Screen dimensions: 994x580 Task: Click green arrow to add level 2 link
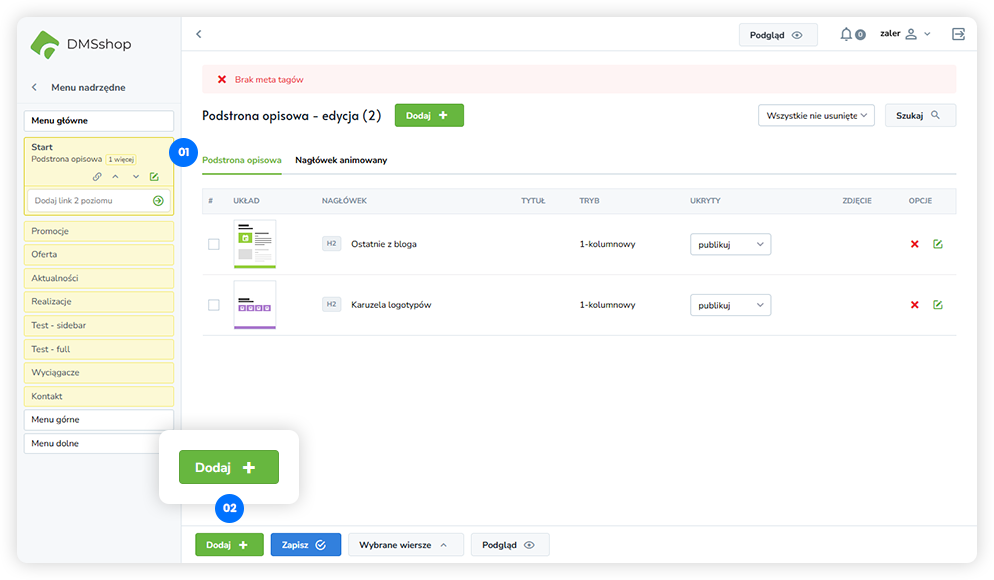(158, 201)
